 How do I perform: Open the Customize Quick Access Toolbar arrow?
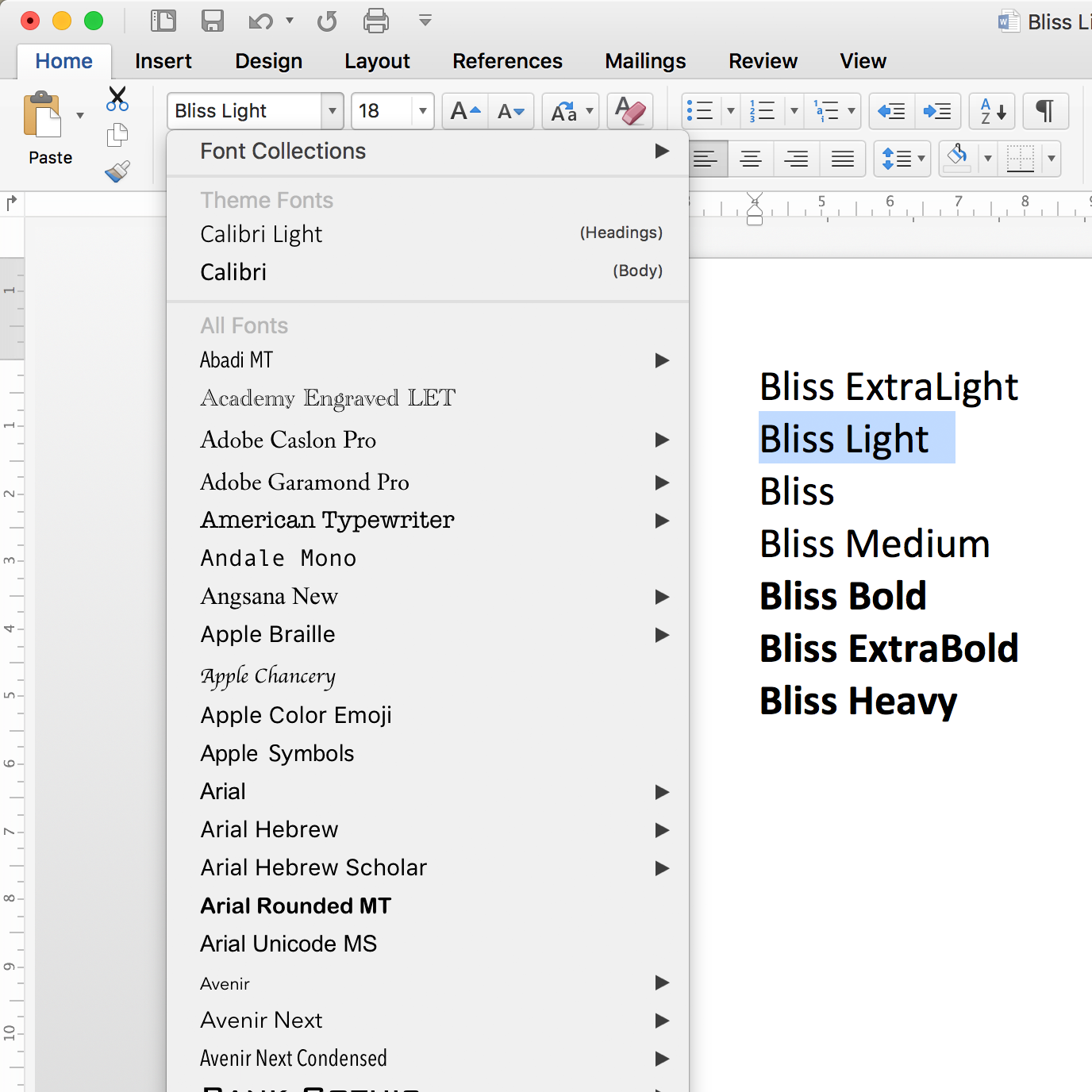point(425,21)
